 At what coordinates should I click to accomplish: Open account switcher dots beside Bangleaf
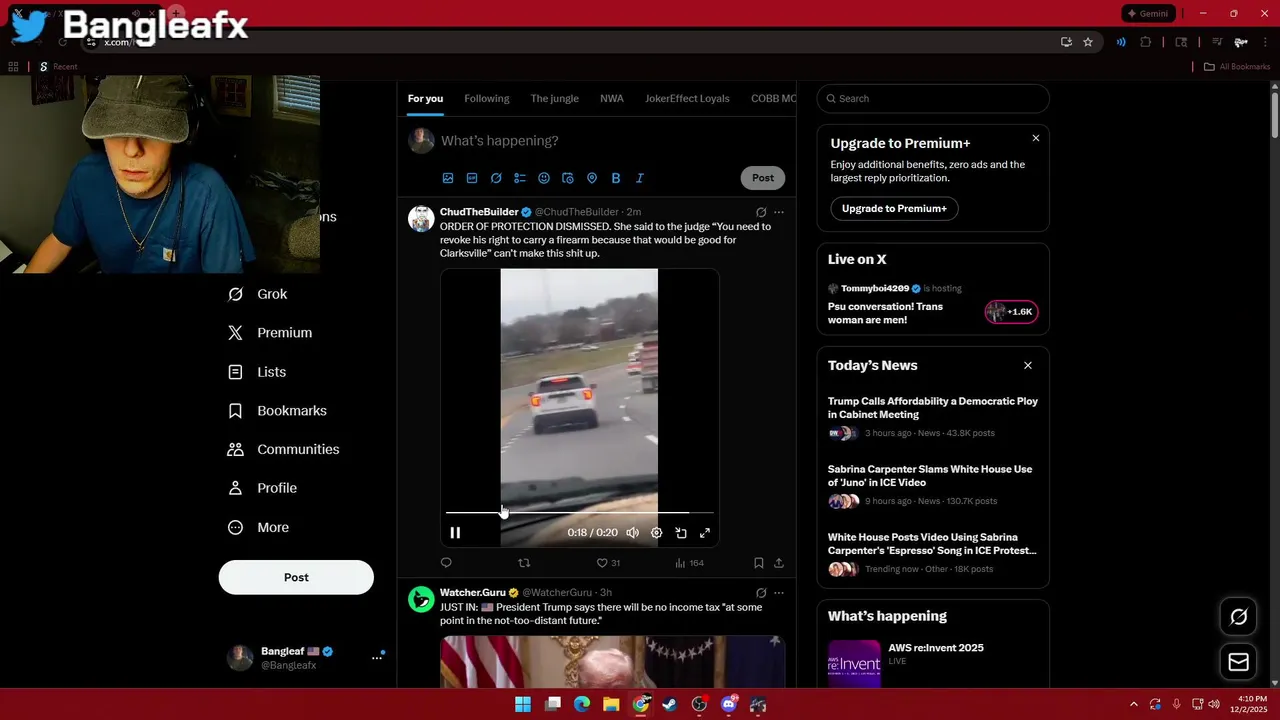pyautogui.click(x=377, y=657)
